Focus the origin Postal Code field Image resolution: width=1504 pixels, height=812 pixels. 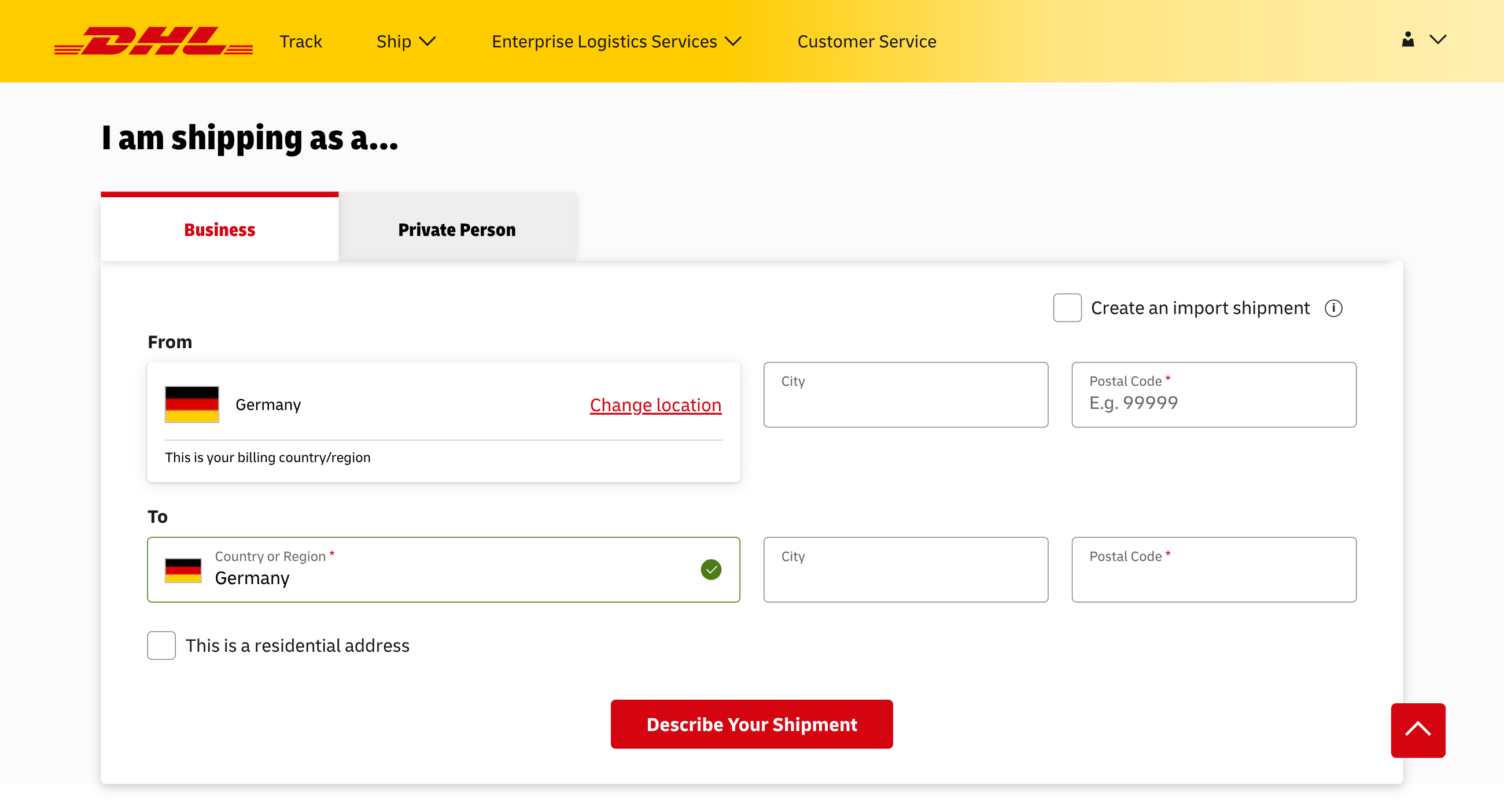pos(1213,401)
